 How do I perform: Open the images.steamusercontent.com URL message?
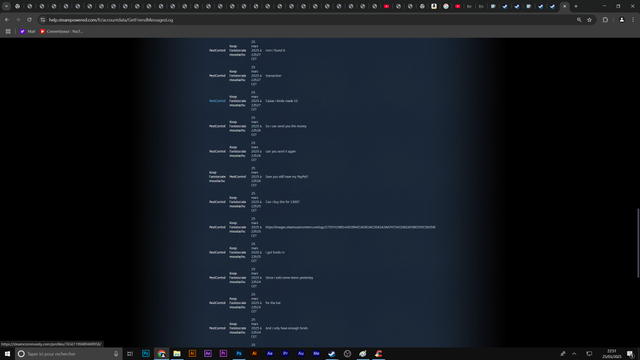pyautogui.click(x=350, y=227)
